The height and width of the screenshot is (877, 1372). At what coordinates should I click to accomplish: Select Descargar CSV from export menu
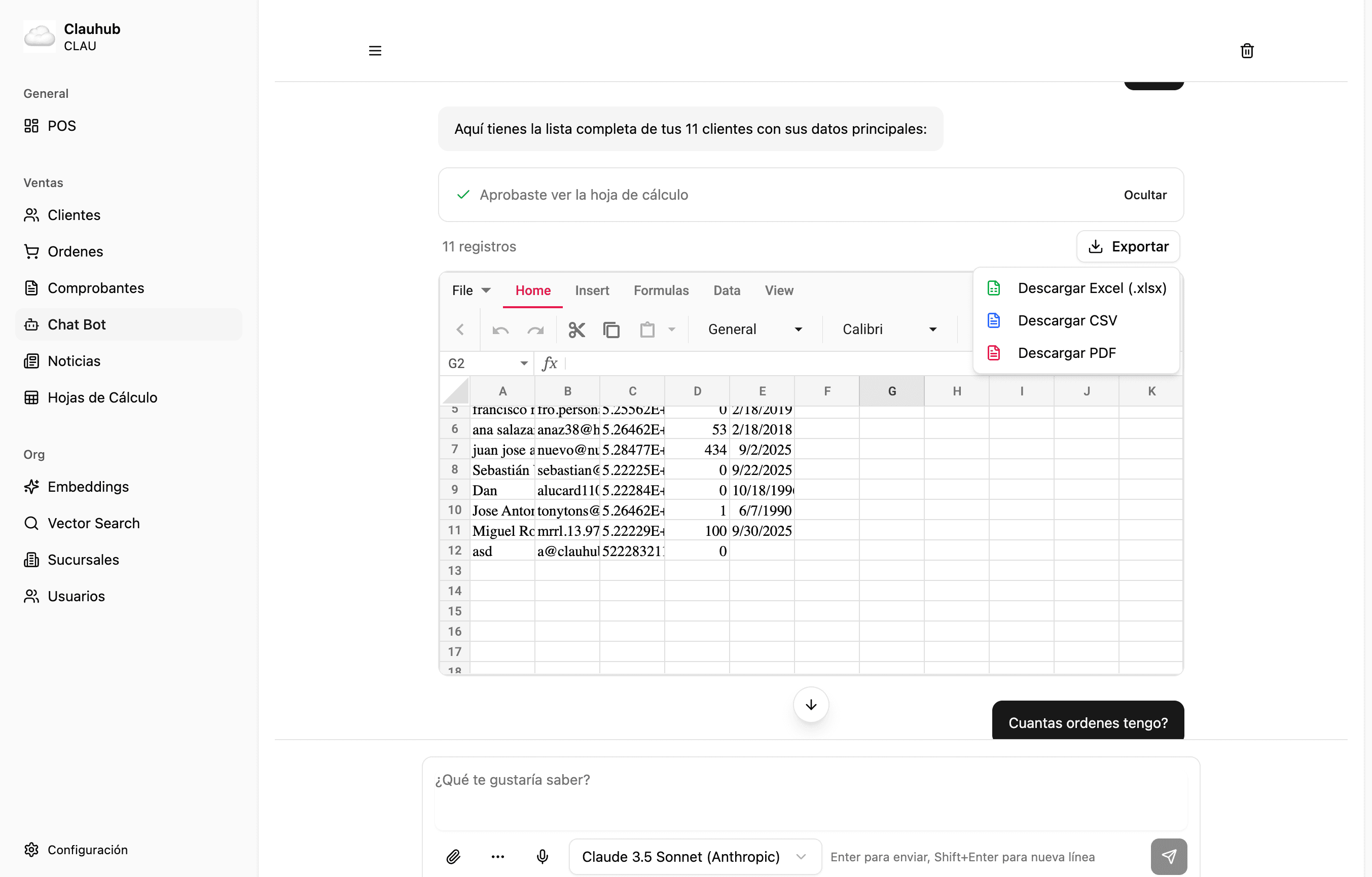point(1067,320)
